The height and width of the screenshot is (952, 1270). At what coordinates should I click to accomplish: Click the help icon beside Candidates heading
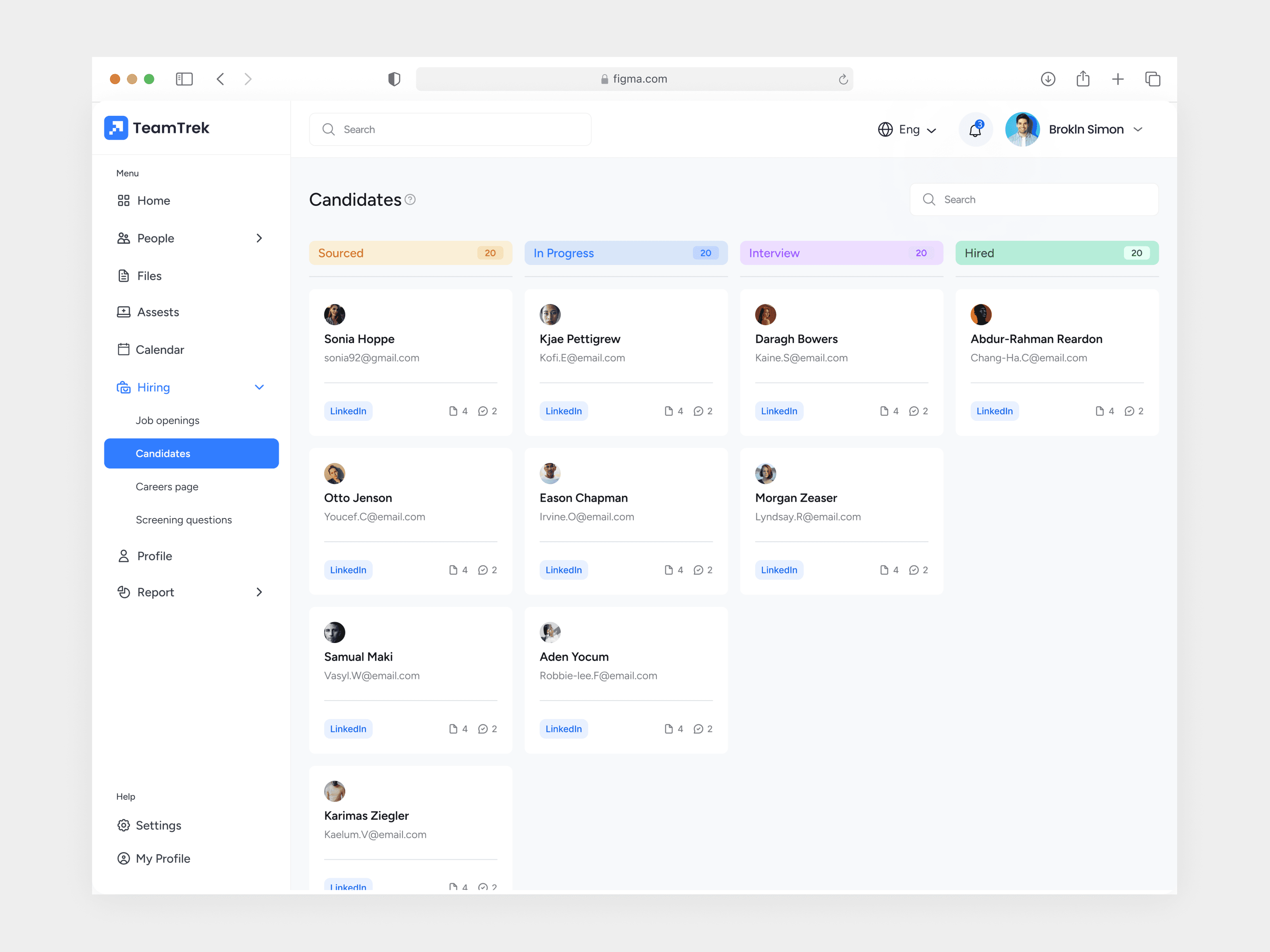(x=410, y=200)
